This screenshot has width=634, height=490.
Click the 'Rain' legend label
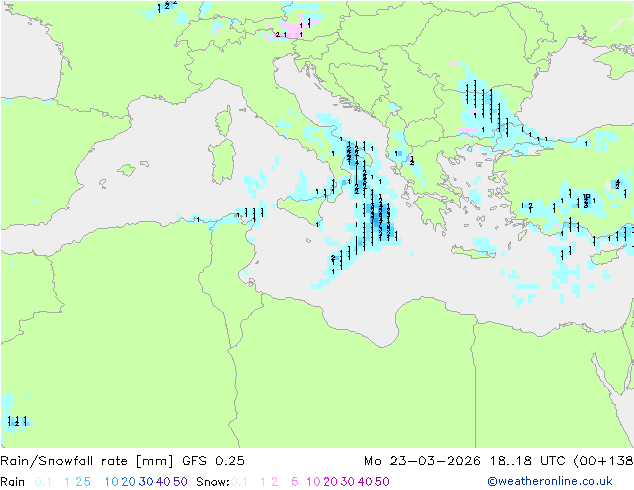[13, 482]
